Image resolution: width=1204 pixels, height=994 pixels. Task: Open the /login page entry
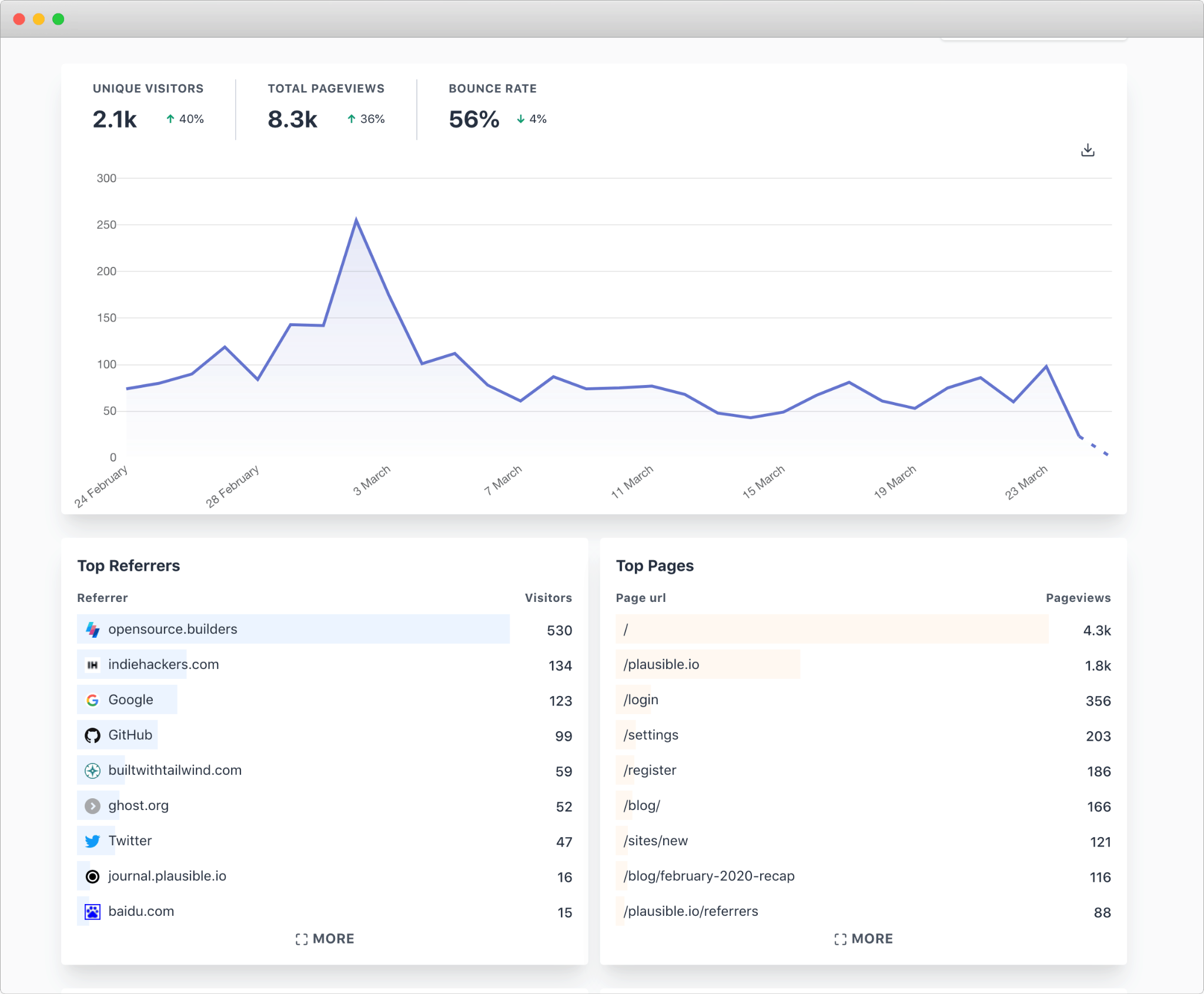[641, 700]
